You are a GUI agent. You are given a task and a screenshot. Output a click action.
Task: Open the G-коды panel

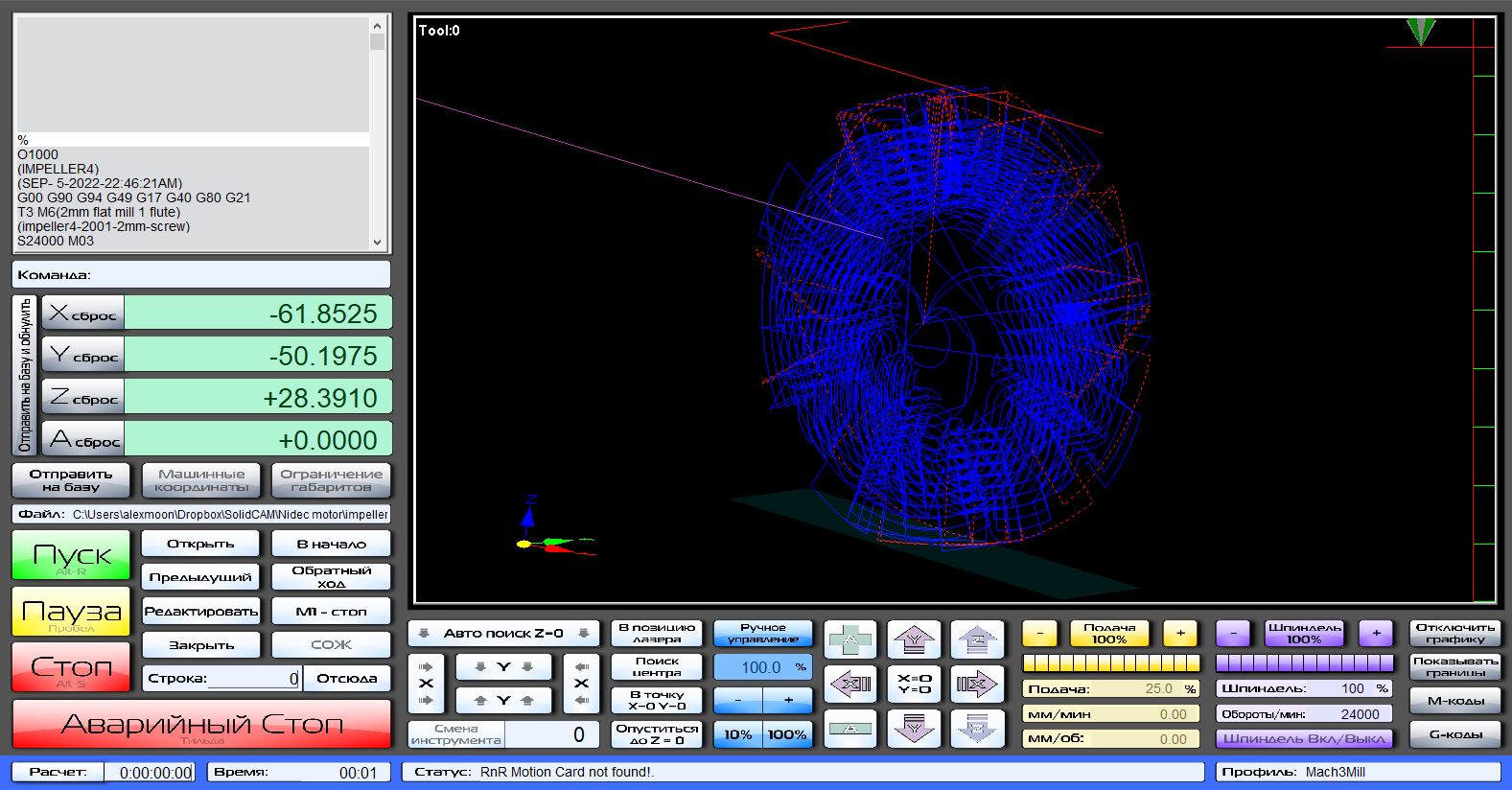pyautogui.click(x=1454, y=734)
